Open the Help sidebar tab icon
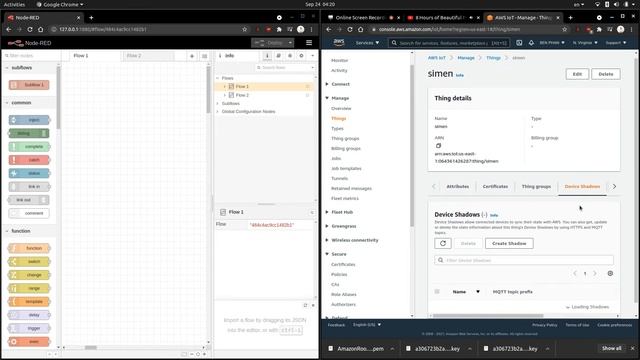The width and height of the screenshot is (640, 360). click(278, 56)
